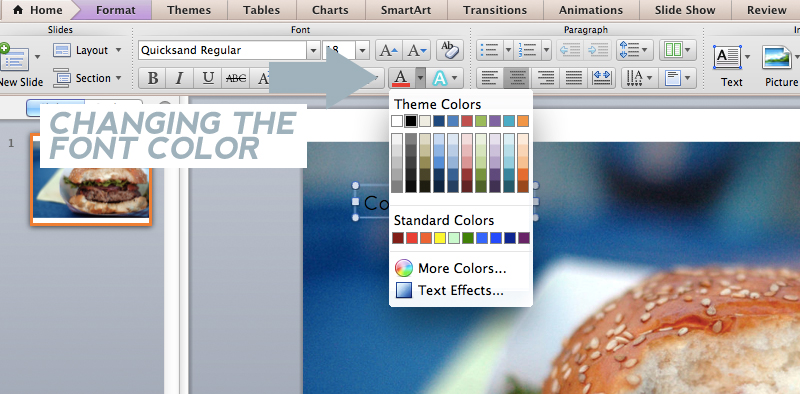This screenshot has width=800, height=394.
Task: Toggle Italic formatting
Action: pos(179,78)
